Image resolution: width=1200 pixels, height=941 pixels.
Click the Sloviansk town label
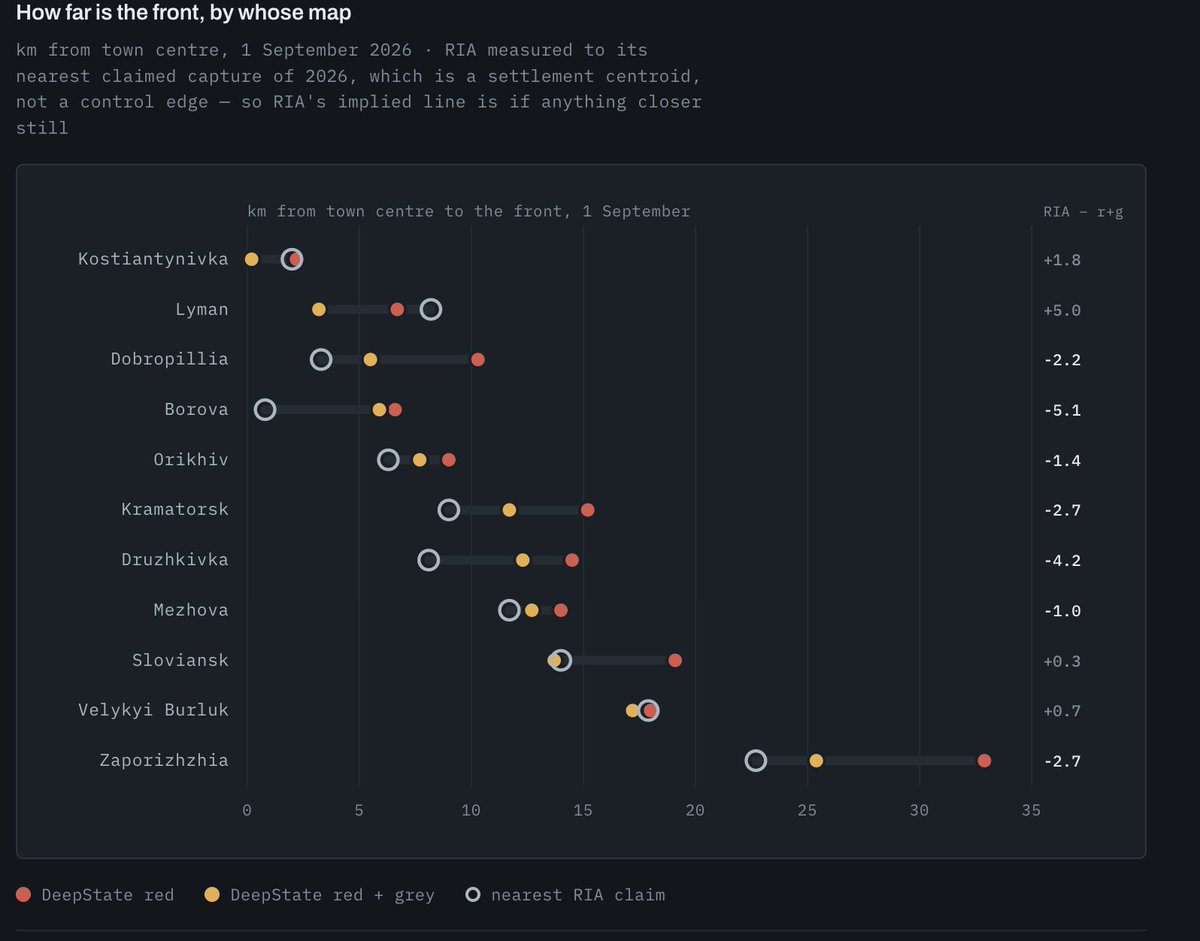[180, 659]
